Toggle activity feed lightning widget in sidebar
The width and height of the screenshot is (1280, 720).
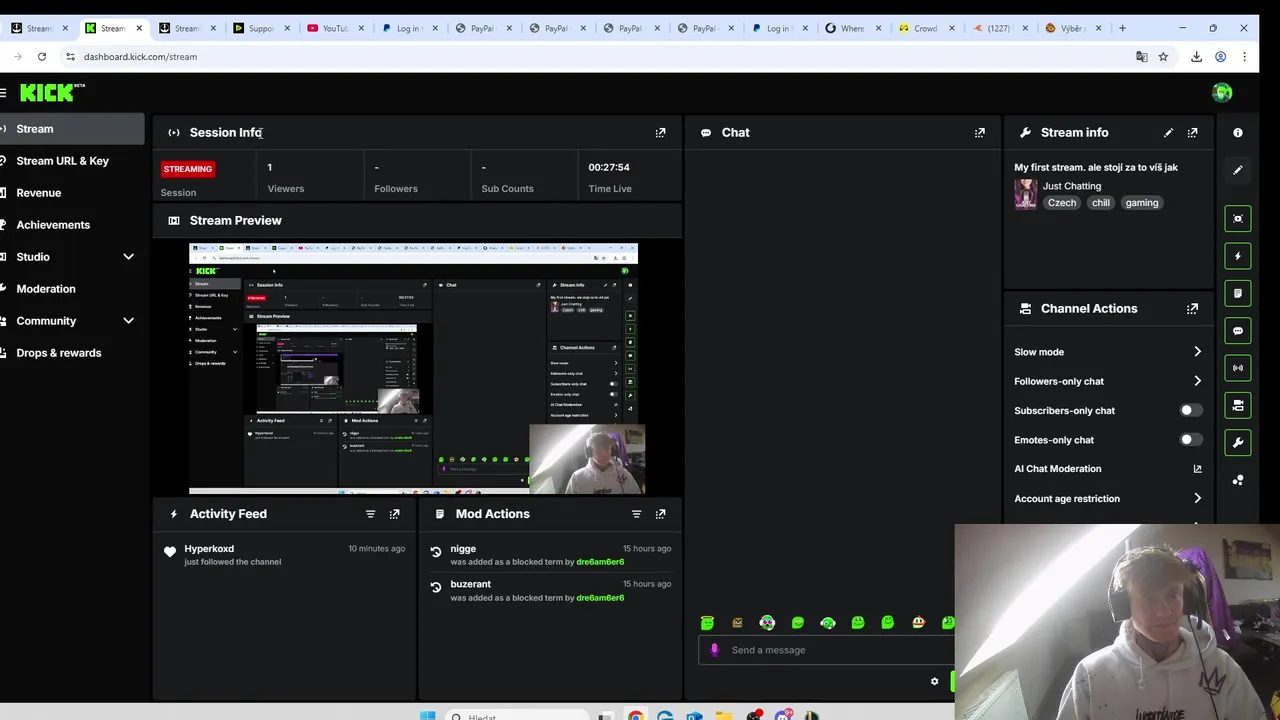click(1238, 256)
